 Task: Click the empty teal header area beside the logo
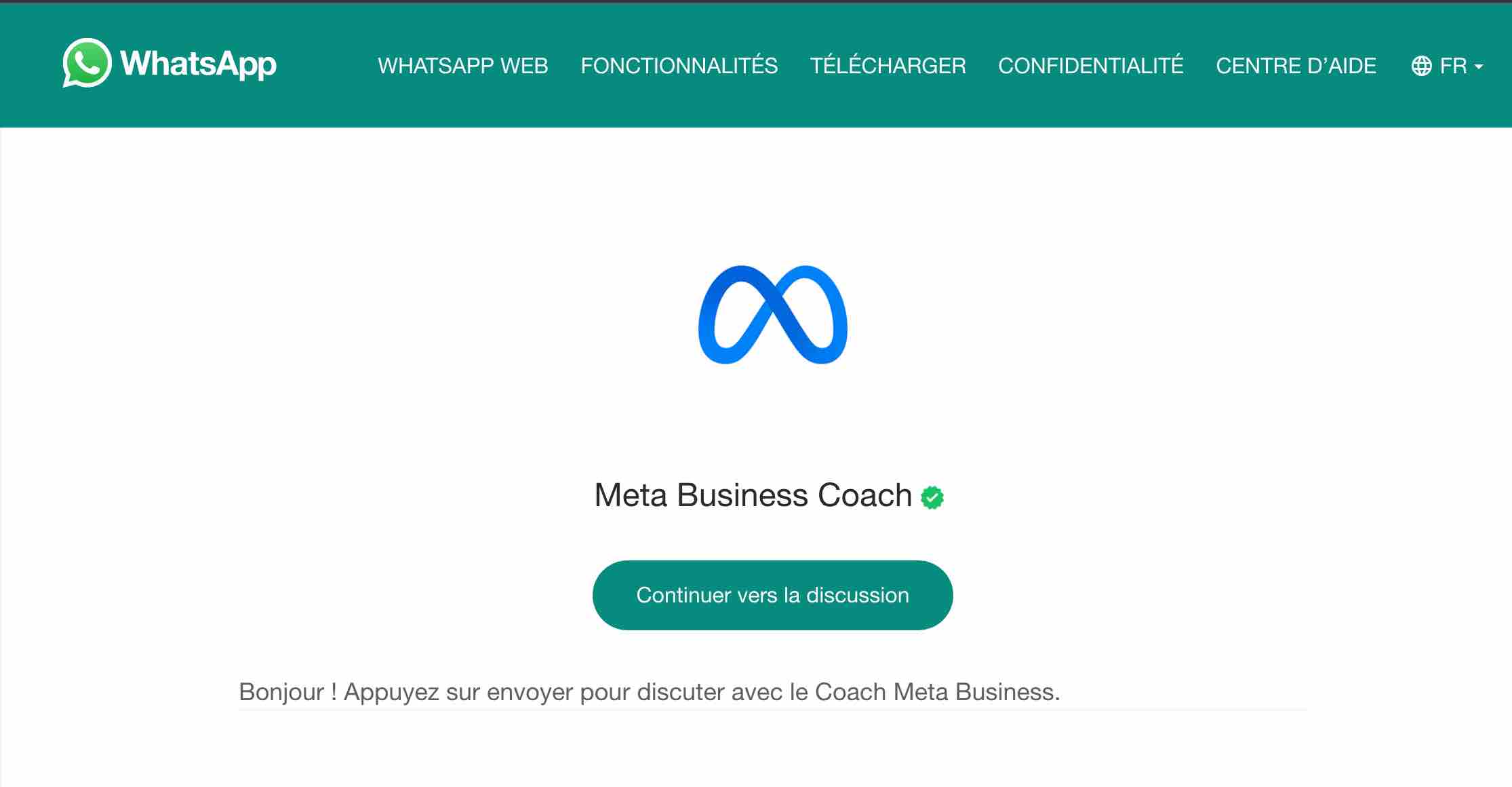[x=325, y=66]
